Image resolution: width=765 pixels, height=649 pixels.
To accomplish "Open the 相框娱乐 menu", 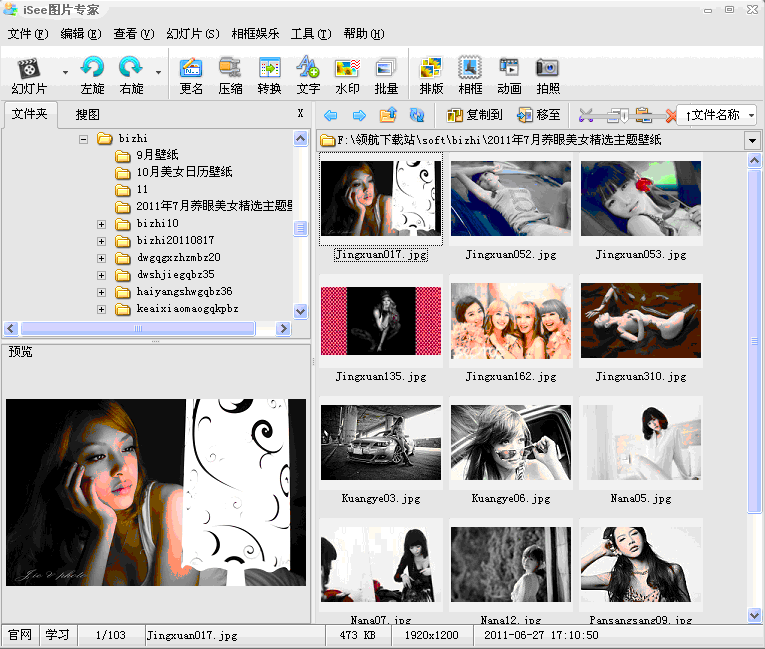I will pos(255,34).
